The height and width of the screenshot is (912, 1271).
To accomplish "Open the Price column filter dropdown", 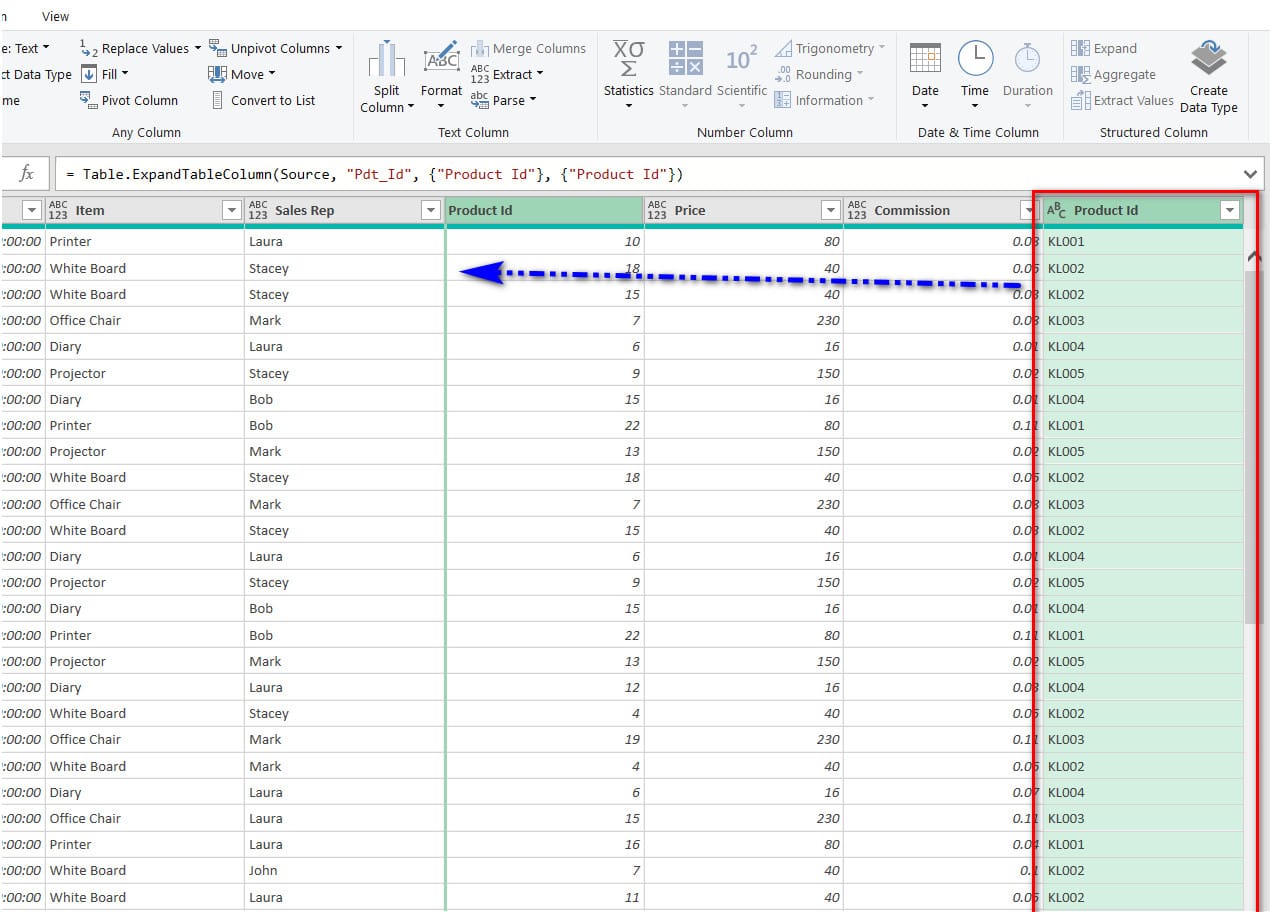I will click(x=830, y=210).
